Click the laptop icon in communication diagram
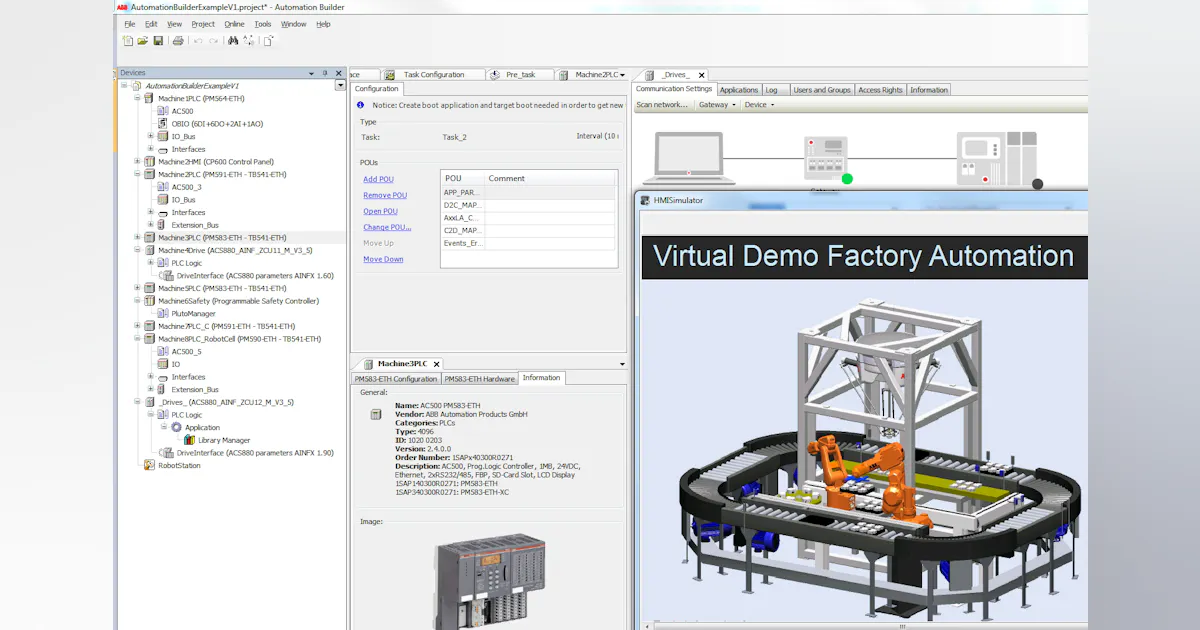Screen dimensions: 1200x630 point(689,158)
